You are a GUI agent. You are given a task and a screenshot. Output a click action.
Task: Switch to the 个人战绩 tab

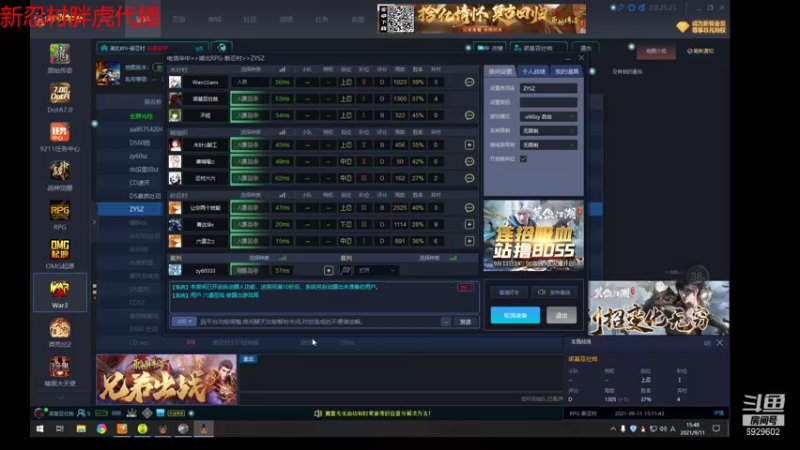(533, 71)
